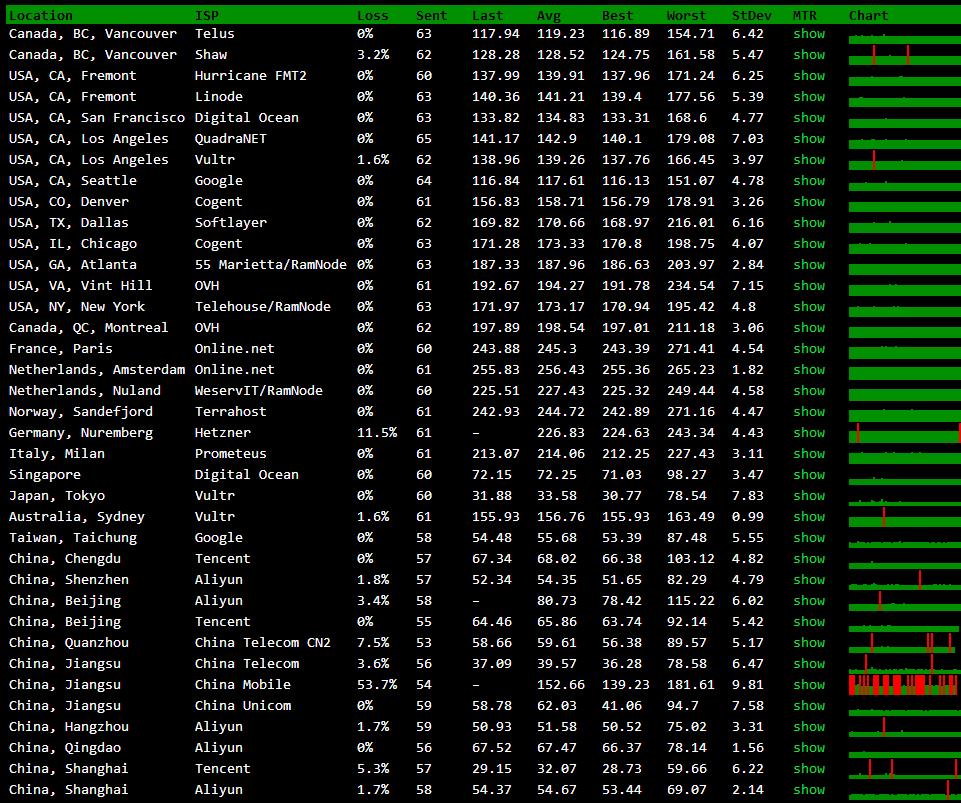Click show for Milan Prometeus row
Viewport: 961px width, 803px height.
809,454
